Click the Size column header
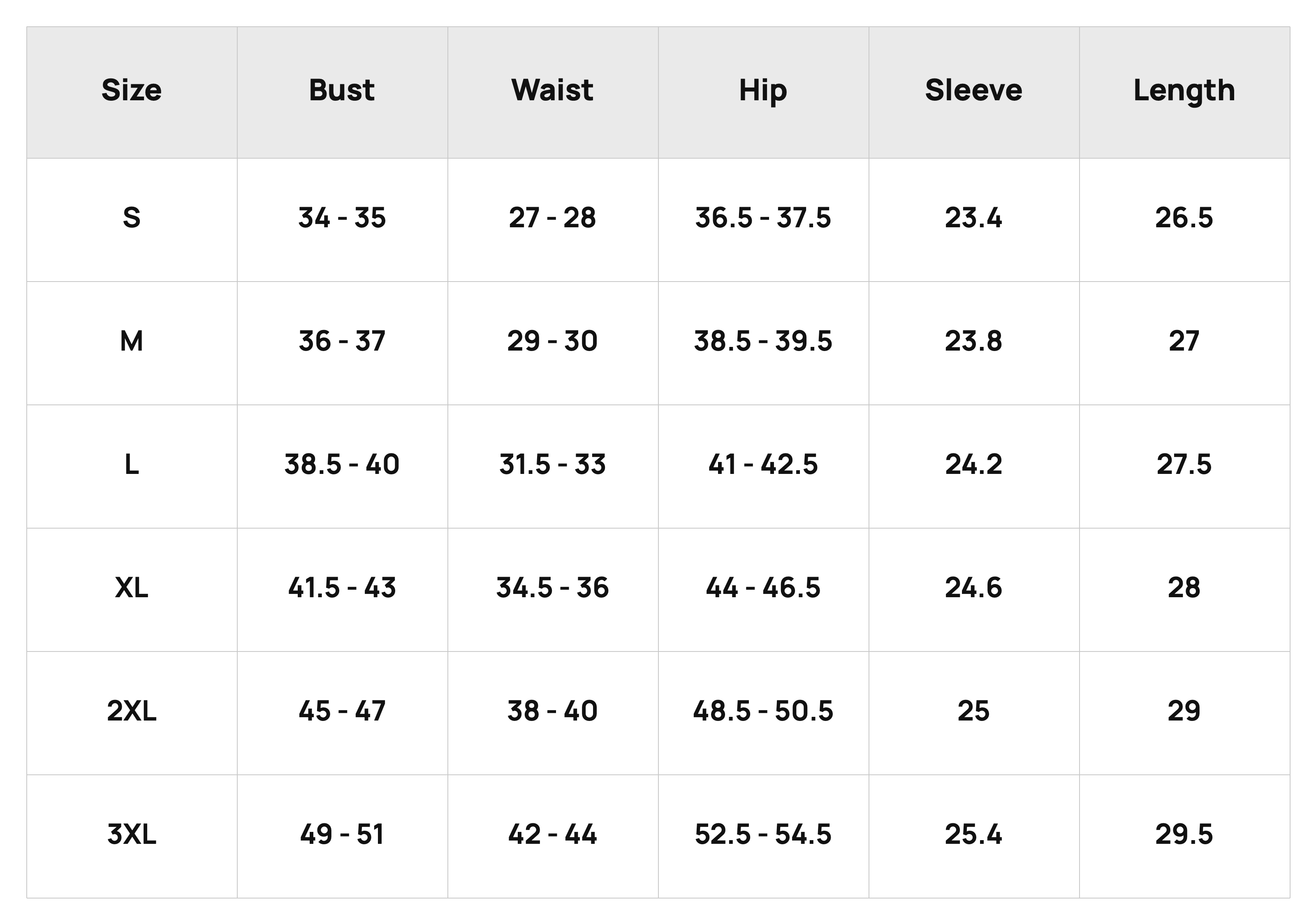1316x924 pixels. click(x=132, y=90)
